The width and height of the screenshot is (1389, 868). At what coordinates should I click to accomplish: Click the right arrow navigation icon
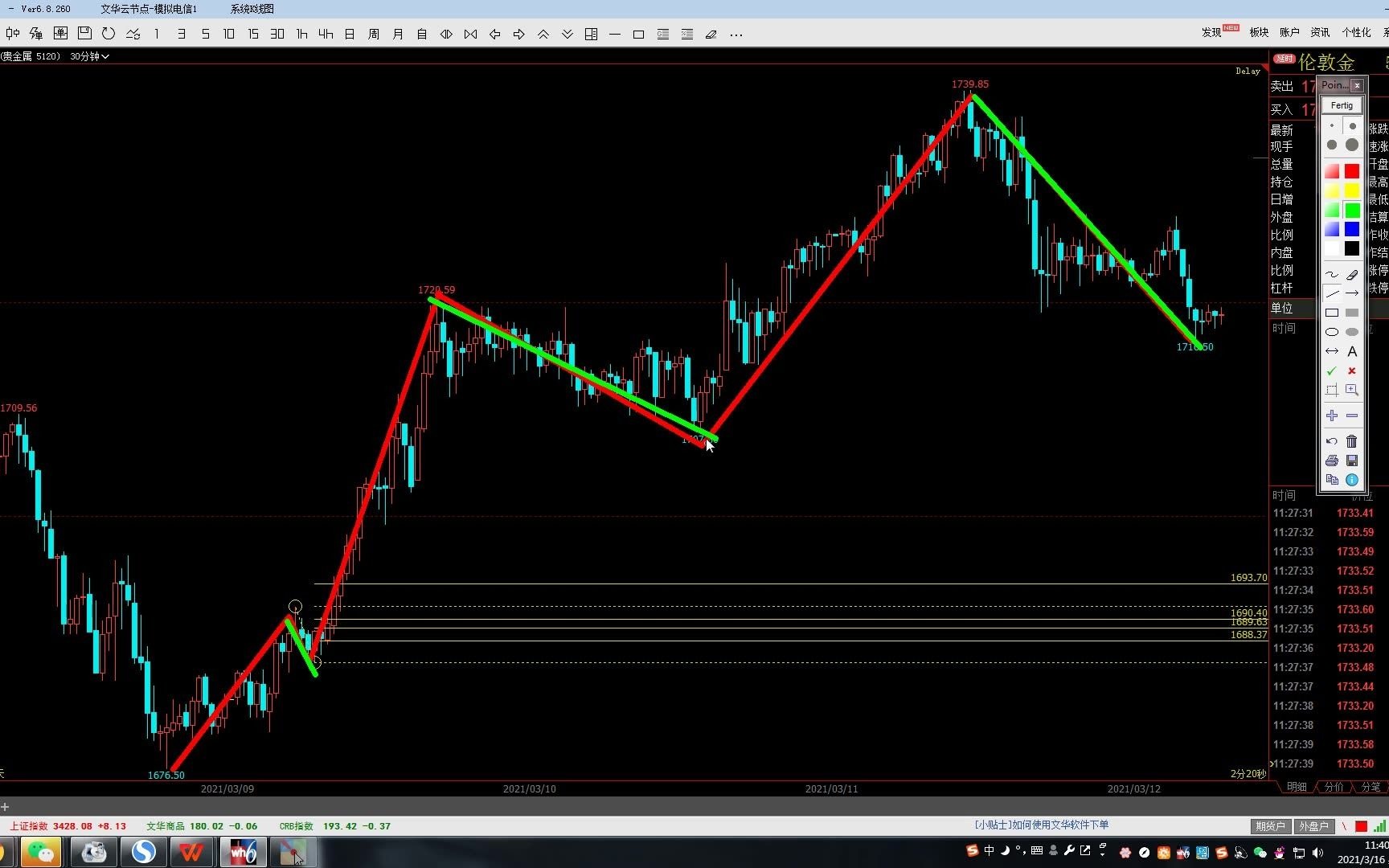[x=519, y=34]
